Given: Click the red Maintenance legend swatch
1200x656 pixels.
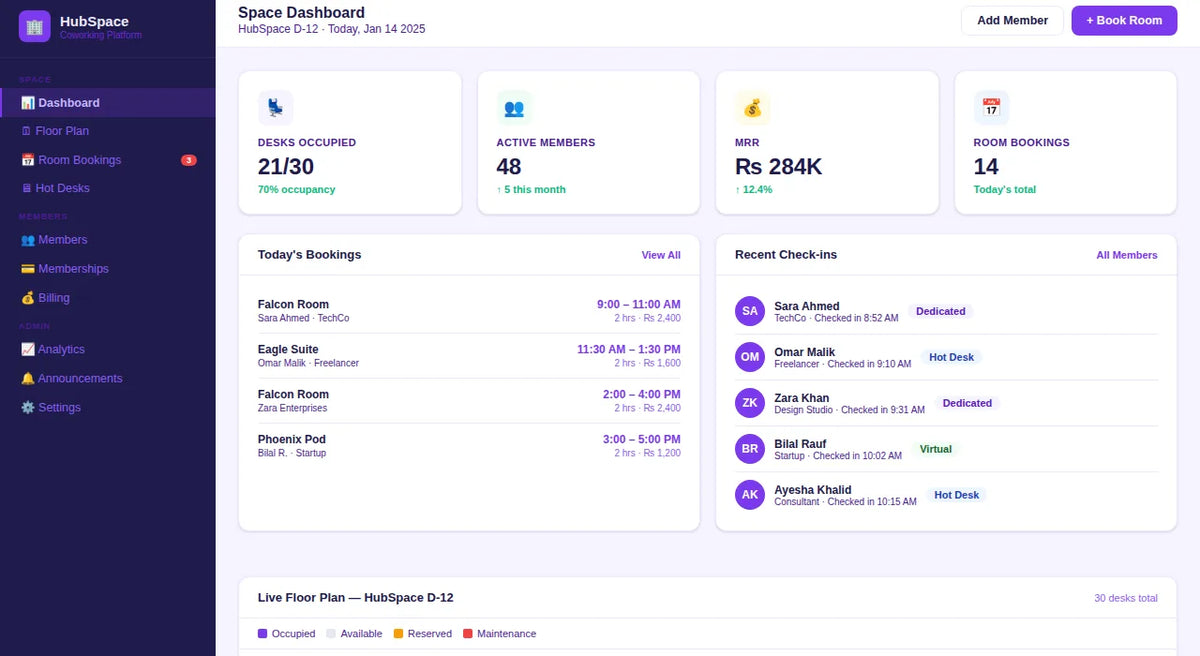Looking at the screenshot, I should [467, 633].
